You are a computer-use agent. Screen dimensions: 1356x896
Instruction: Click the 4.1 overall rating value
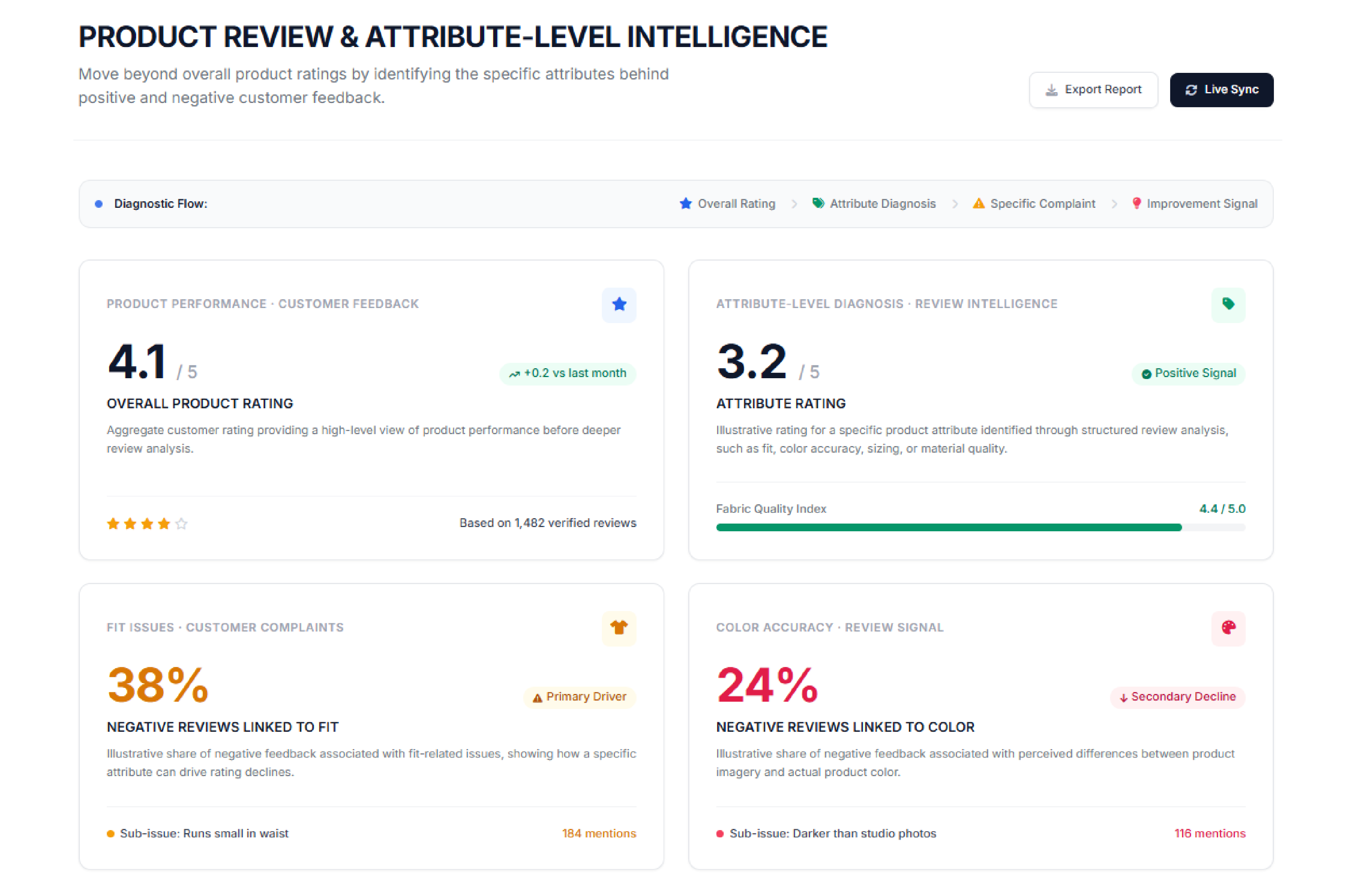pyautogui.click(x=137, y=361)
